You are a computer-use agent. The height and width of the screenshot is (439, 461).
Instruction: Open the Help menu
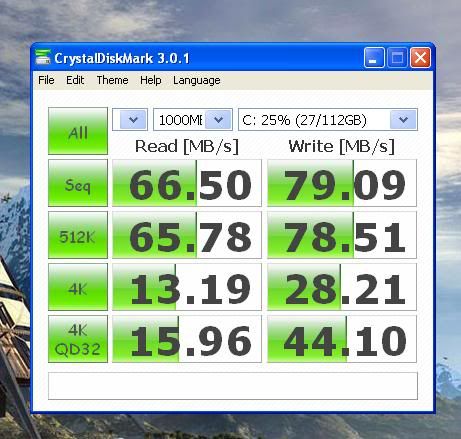click(151, 80)
